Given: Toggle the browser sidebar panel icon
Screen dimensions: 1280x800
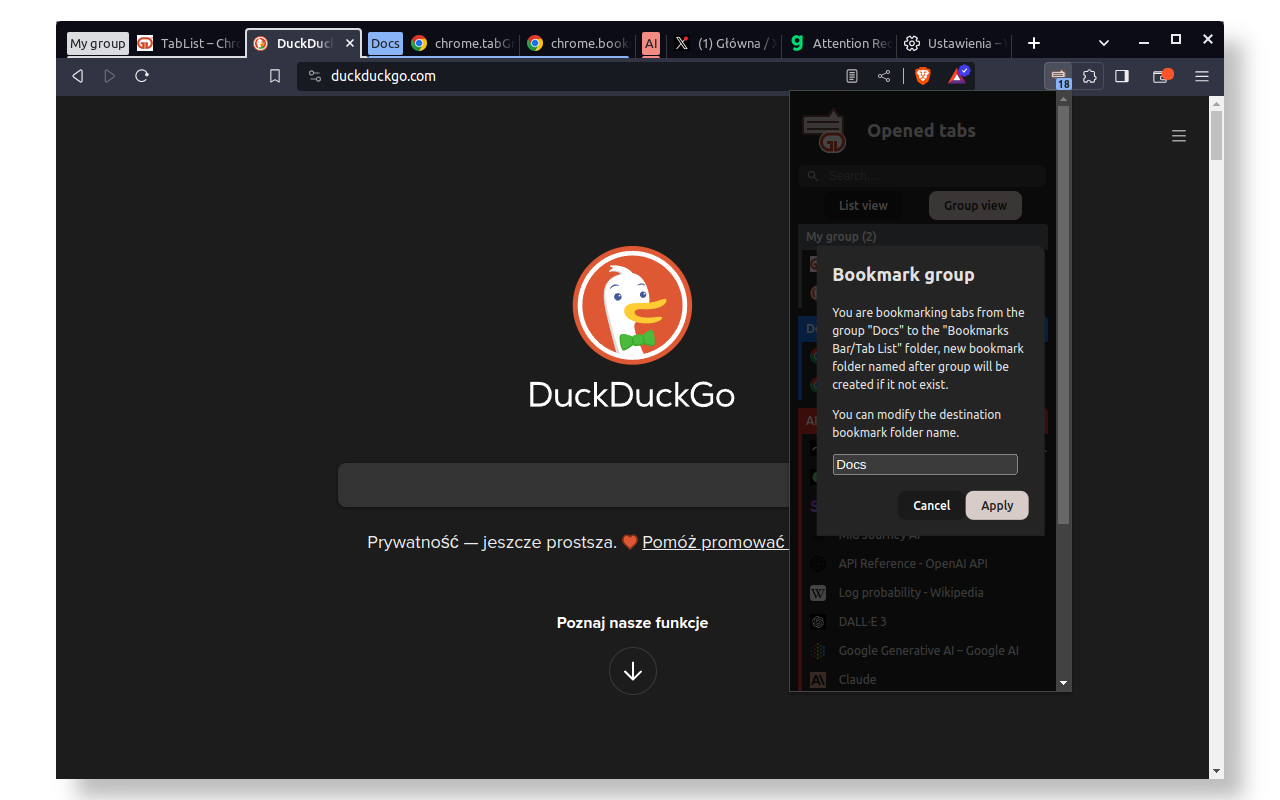Looking at the screenshot, I should [x=1122, y=76].
